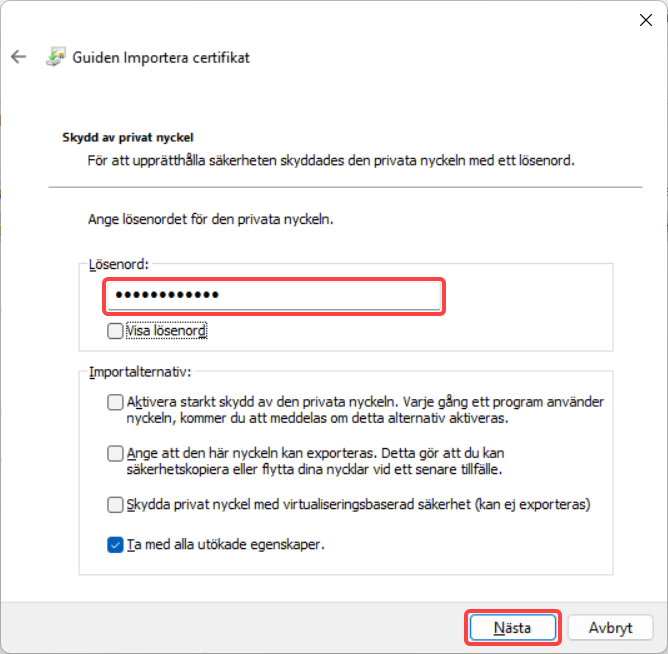Uncheck Ta med alla utökade egenskaper
The width and height of the screenshot is (668, 654).
pyautogui.click(x=115, y=545)
